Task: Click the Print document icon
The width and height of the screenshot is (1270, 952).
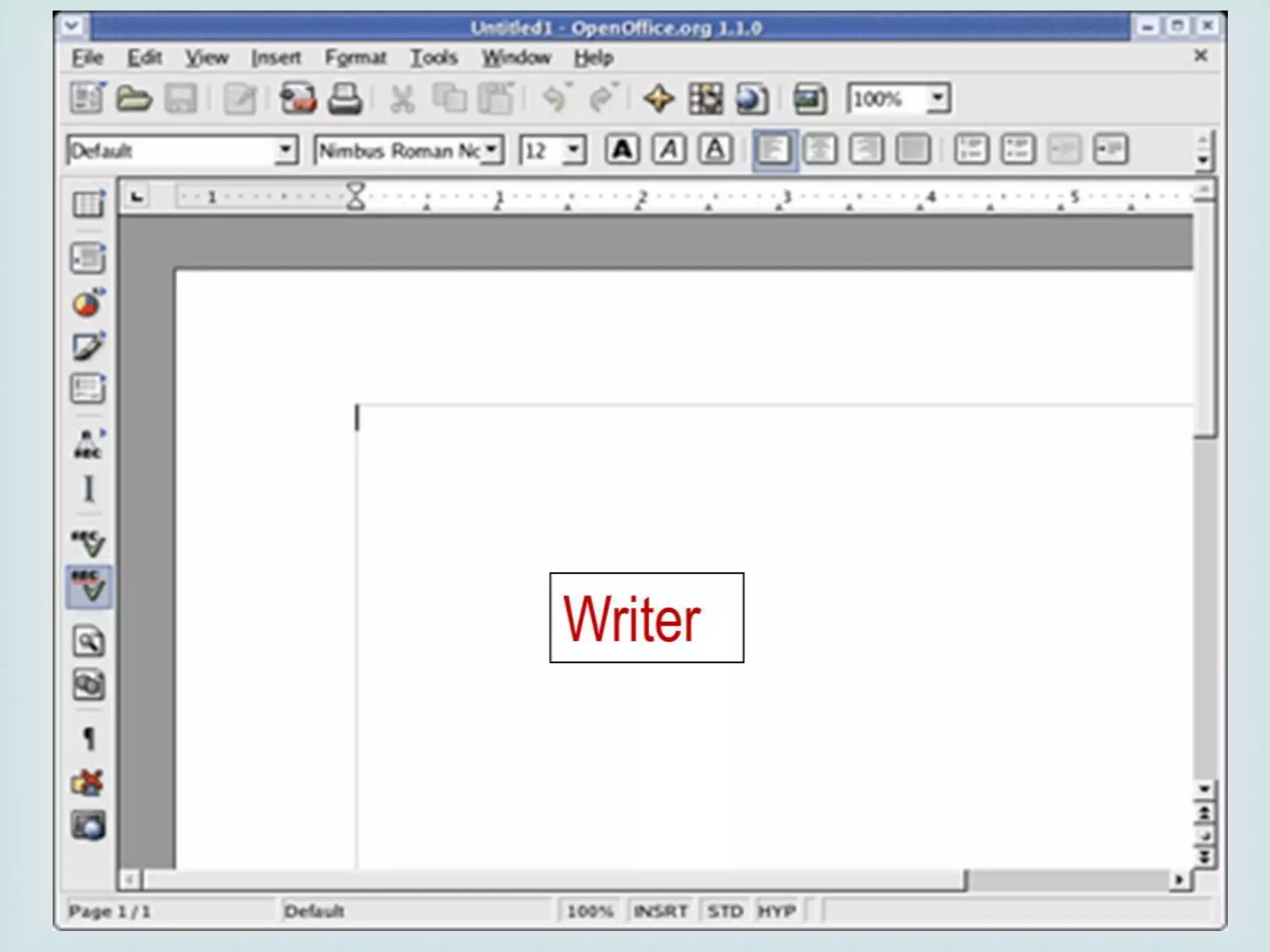Action: click(x=345, y=99)
